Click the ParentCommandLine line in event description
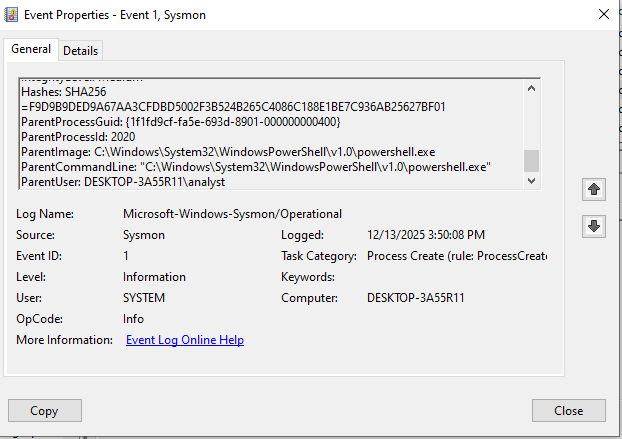Image resolution: width=622 pixels, height=439 pixels. click(x=255, y=165)
